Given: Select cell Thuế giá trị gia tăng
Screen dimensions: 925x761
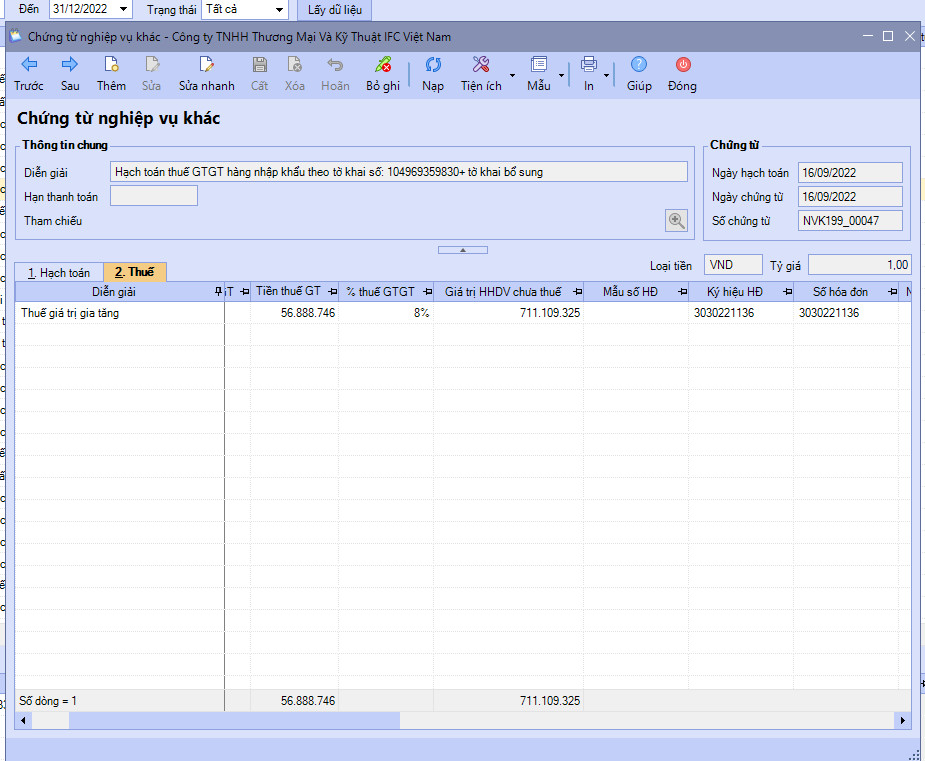Looking at the screenshot, I should coord(120,313).
